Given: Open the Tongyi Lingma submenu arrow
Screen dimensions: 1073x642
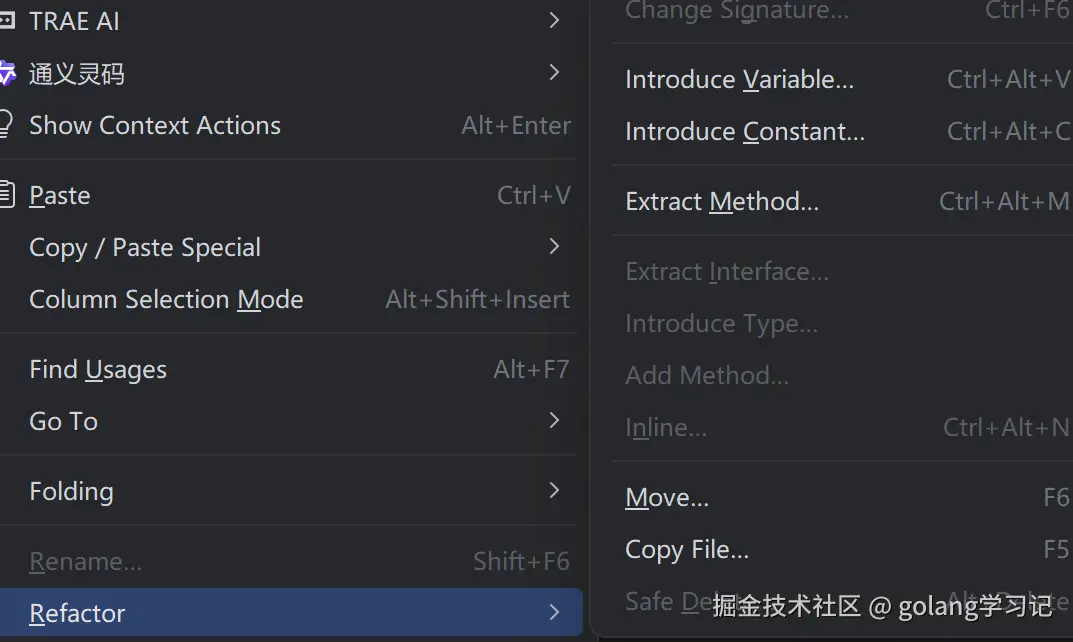Looking at the screenshot, I should [x=555, y=73].
